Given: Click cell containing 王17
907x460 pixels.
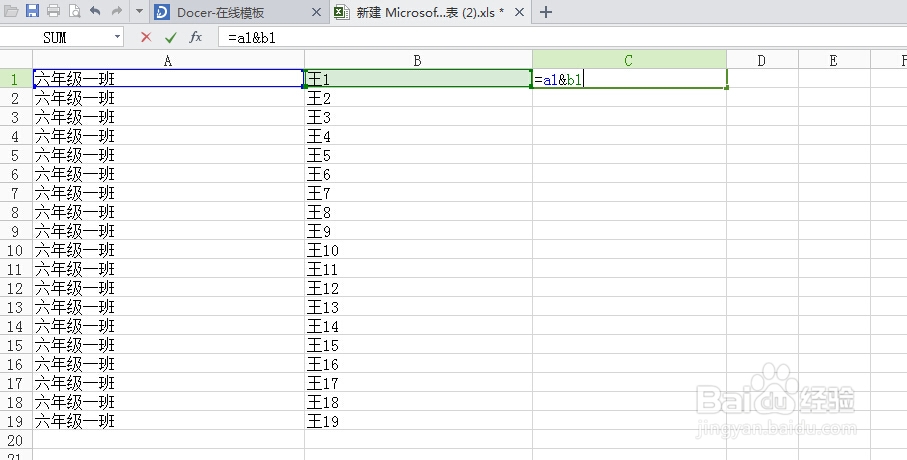Looking at the screenshot, I should pos(418,383).
